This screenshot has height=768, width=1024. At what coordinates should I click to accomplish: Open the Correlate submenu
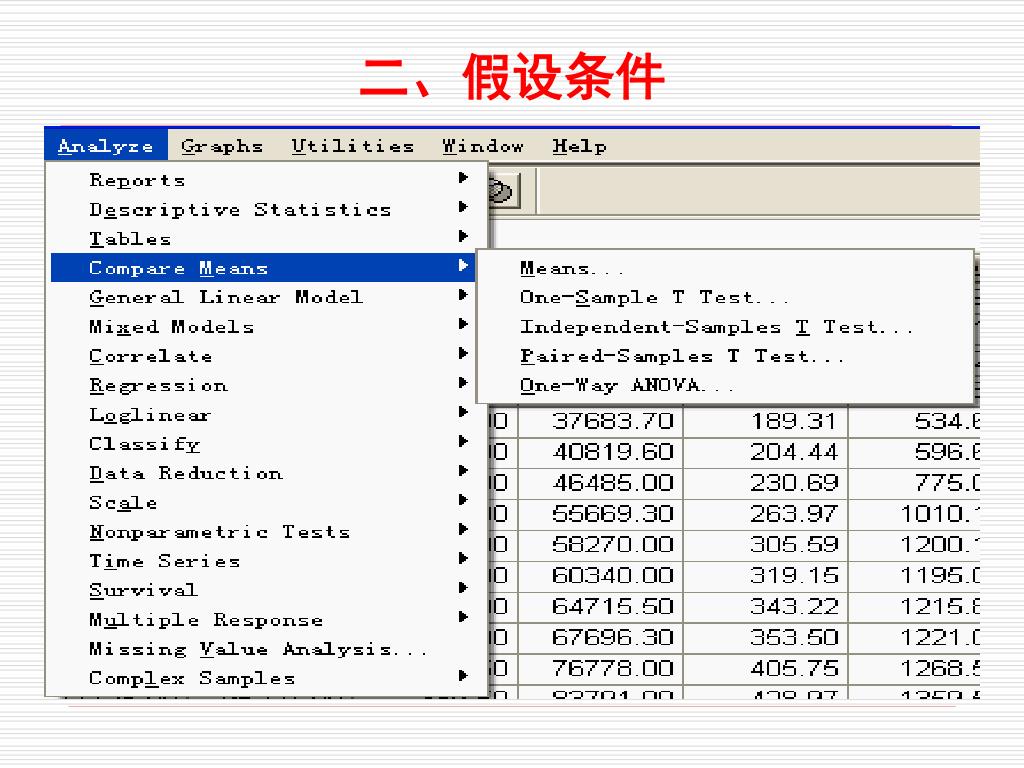(261, 356)
